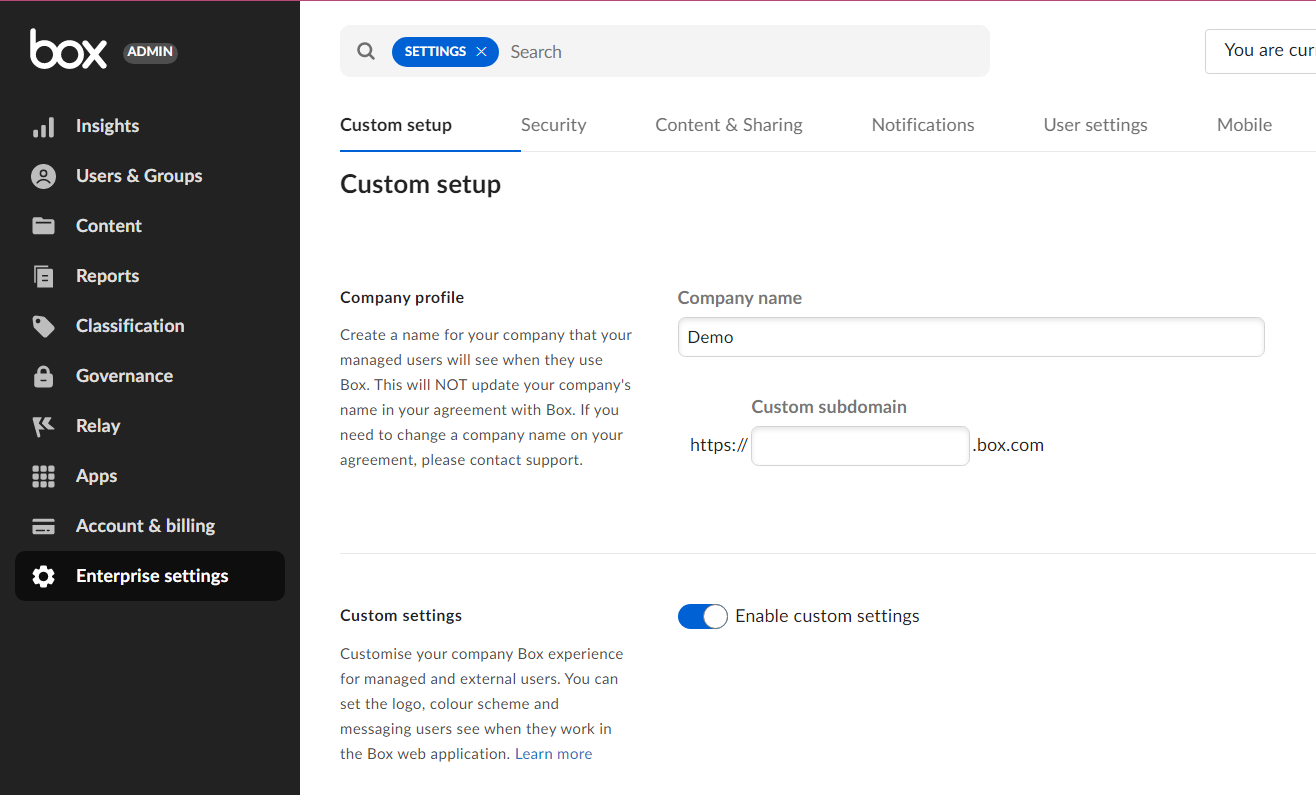Image resolution: width=1316 pixels, height=795 pixels.
Task: Click the 'Enable custom settings' label
Action: pyautogui.click(x=827, y=617)
